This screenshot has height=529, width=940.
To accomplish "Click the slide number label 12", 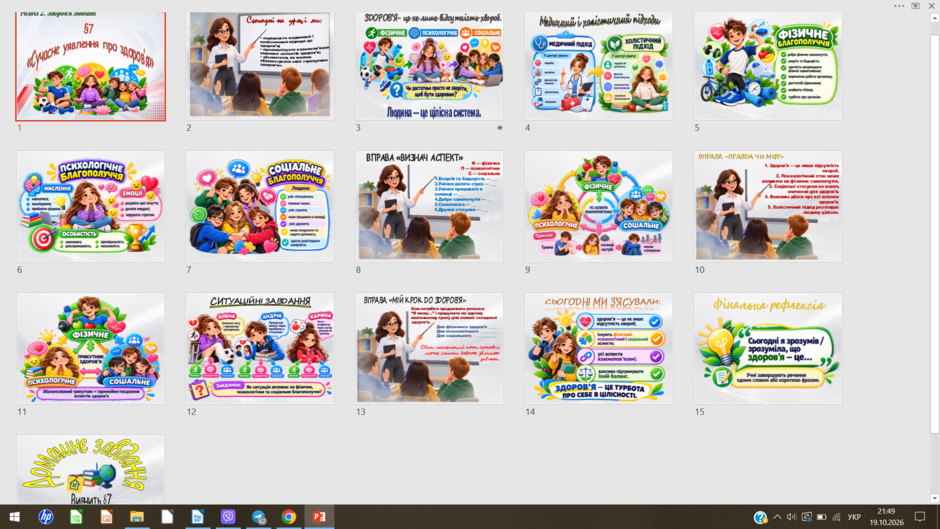I will coord(191,412).
